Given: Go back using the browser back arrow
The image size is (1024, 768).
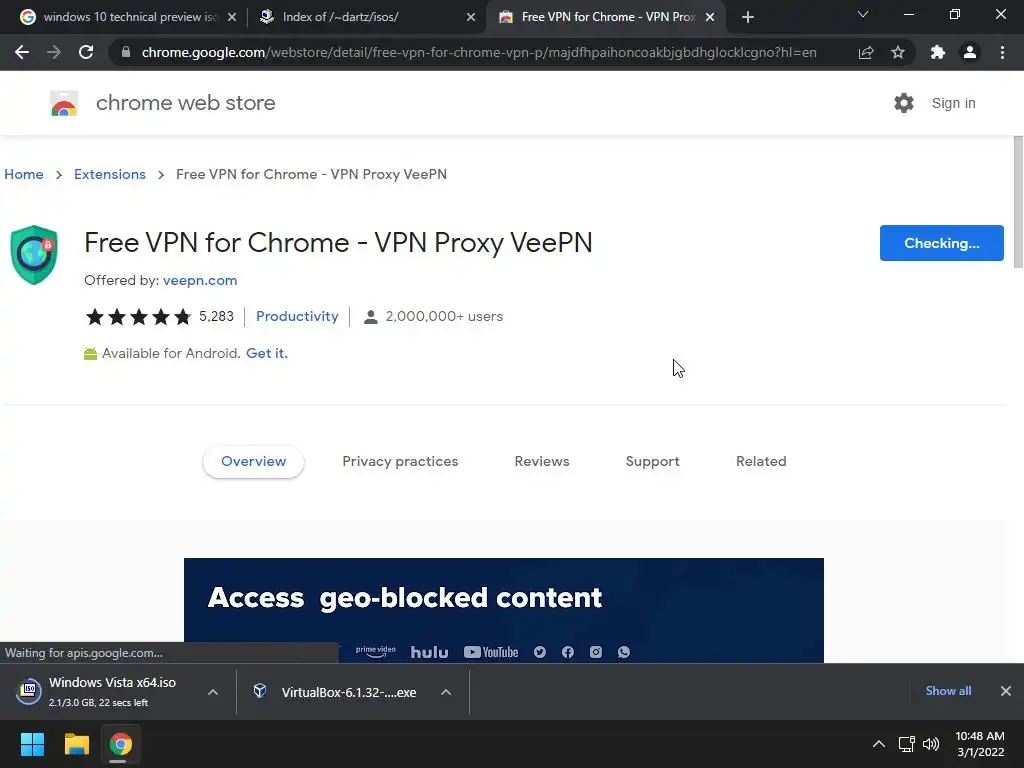Looking at the screenshot, I should [x=22, y=52].
